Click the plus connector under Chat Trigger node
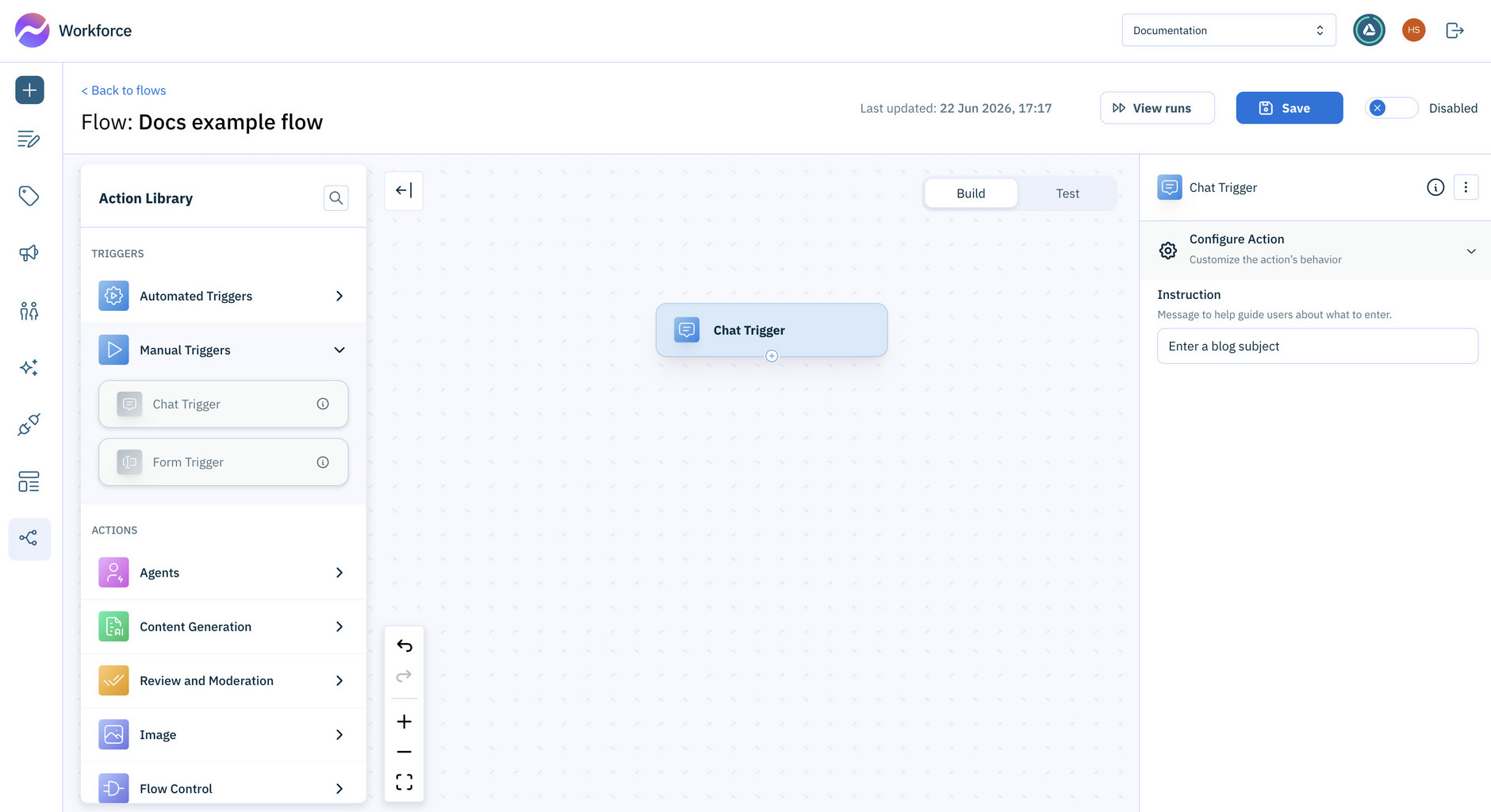The width and height of the screenshot is (1491, 812). [772, 356]
